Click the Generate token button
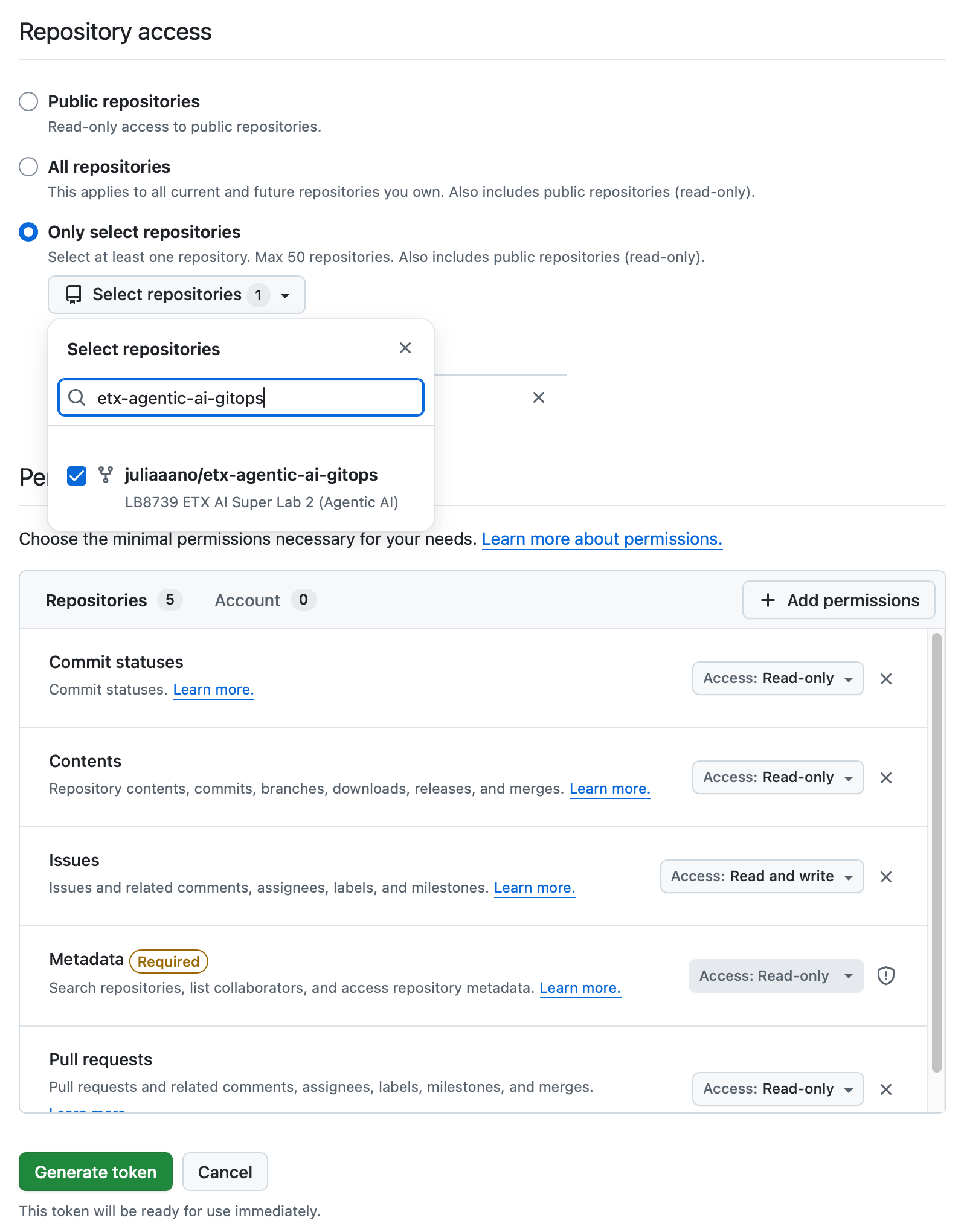Viewport: 964px width, 1232px height. (95, 1172)
